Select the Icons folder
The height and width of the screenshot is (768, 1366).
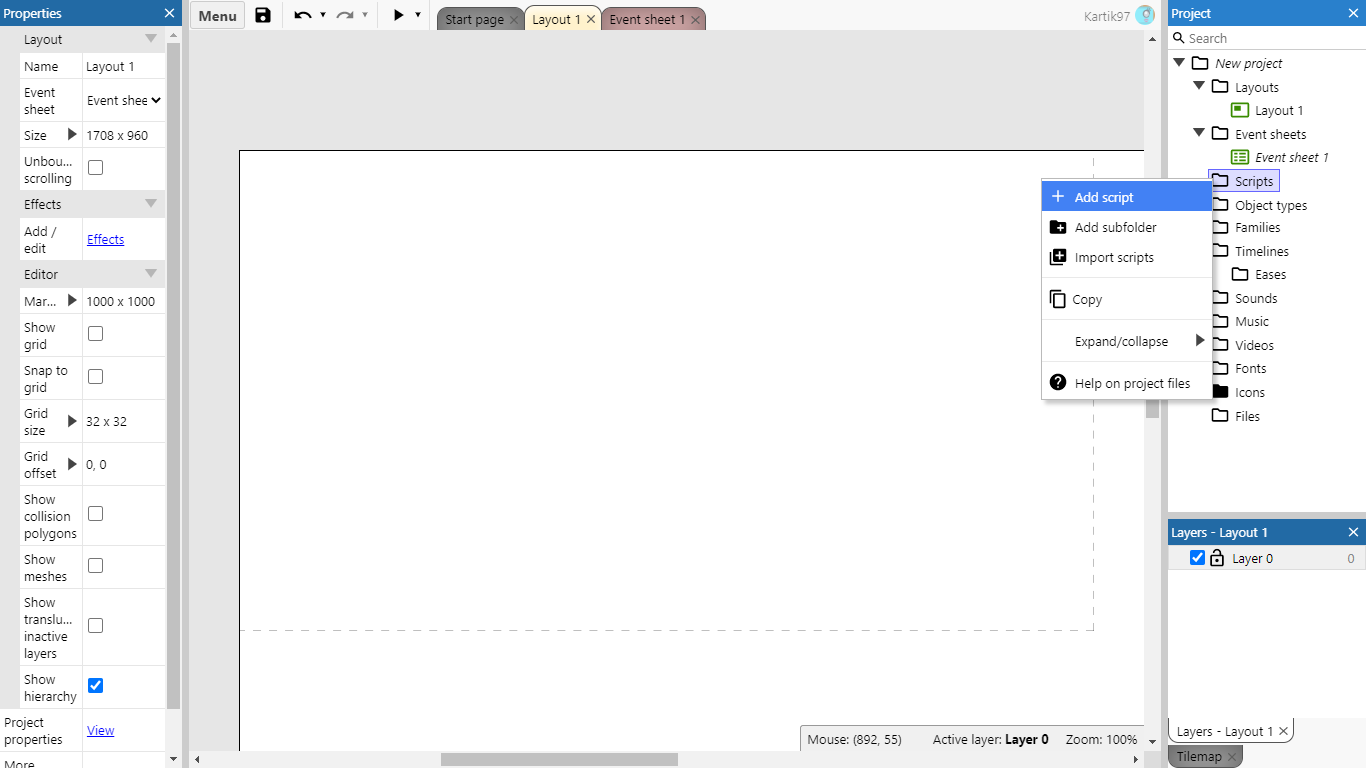1250,392
